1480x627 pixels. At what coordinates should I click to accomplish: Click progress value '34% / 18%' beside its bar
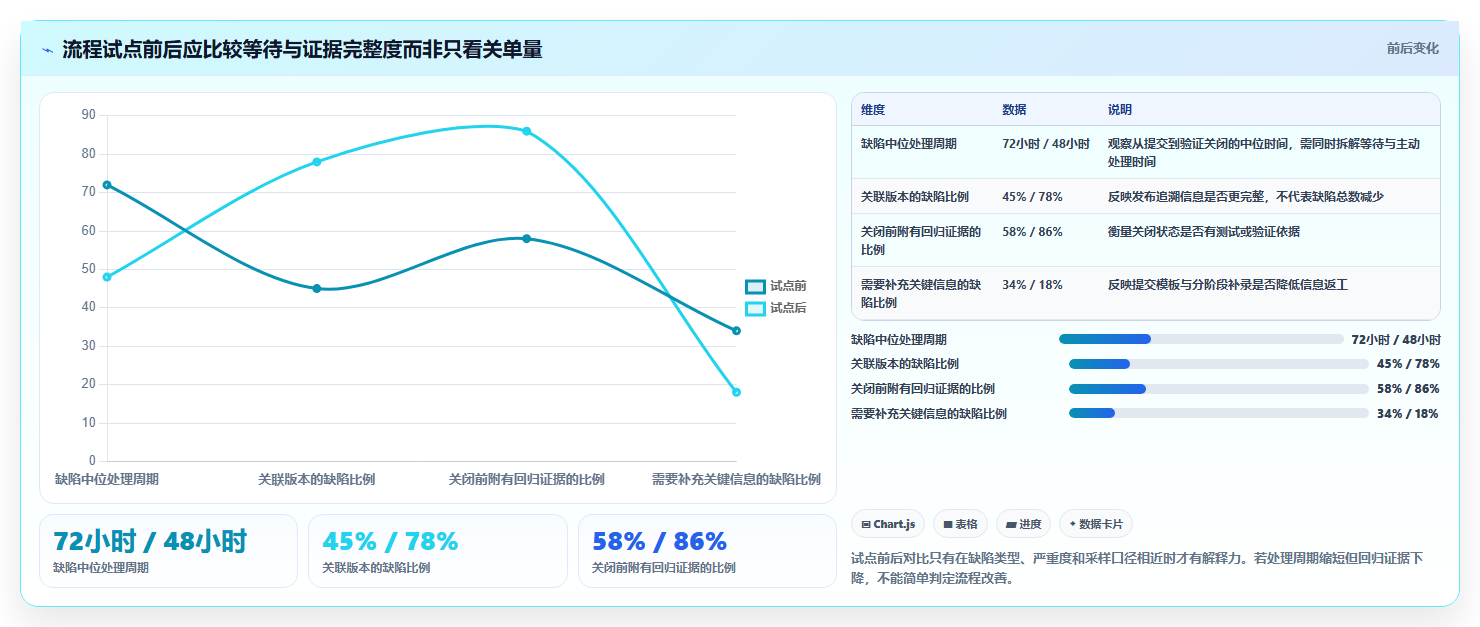pyautogui.click(x=1408, y=414)
